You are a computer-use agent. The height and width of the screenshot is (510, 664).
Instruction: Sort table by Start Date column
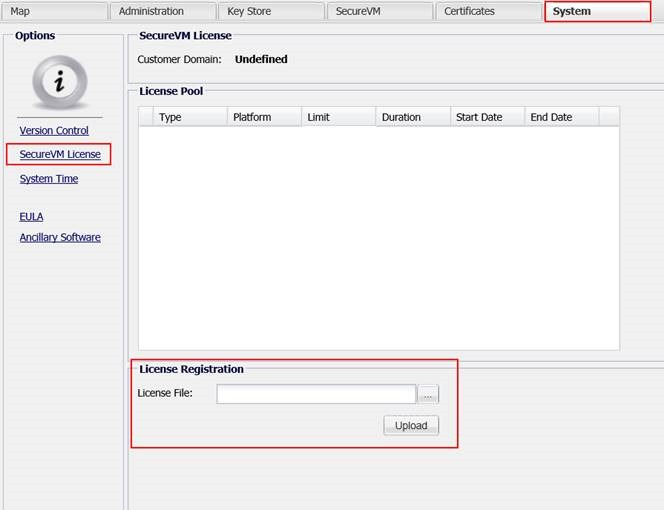coord(487,117)
